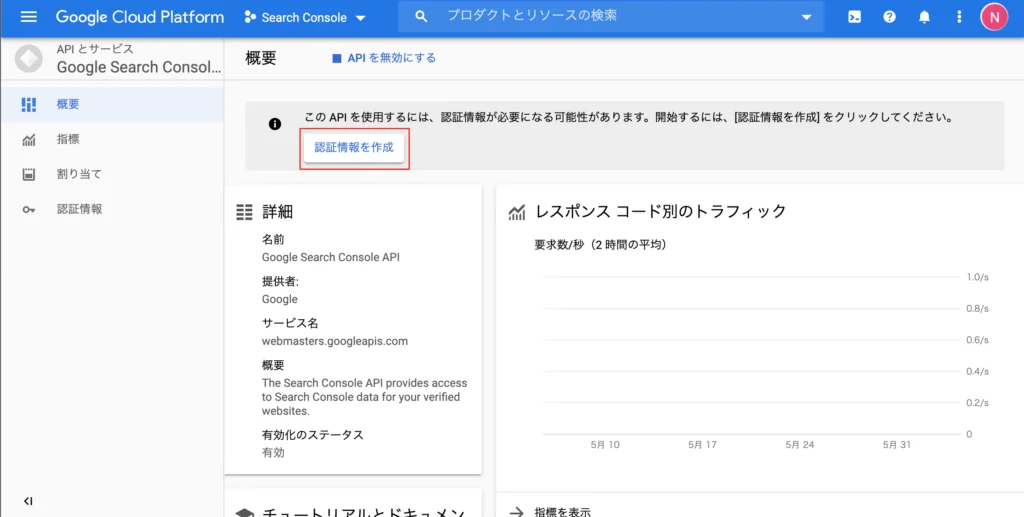
Task: Click the 詳細 card list icon
Action: pyautogui.click(x=244, y=212)
